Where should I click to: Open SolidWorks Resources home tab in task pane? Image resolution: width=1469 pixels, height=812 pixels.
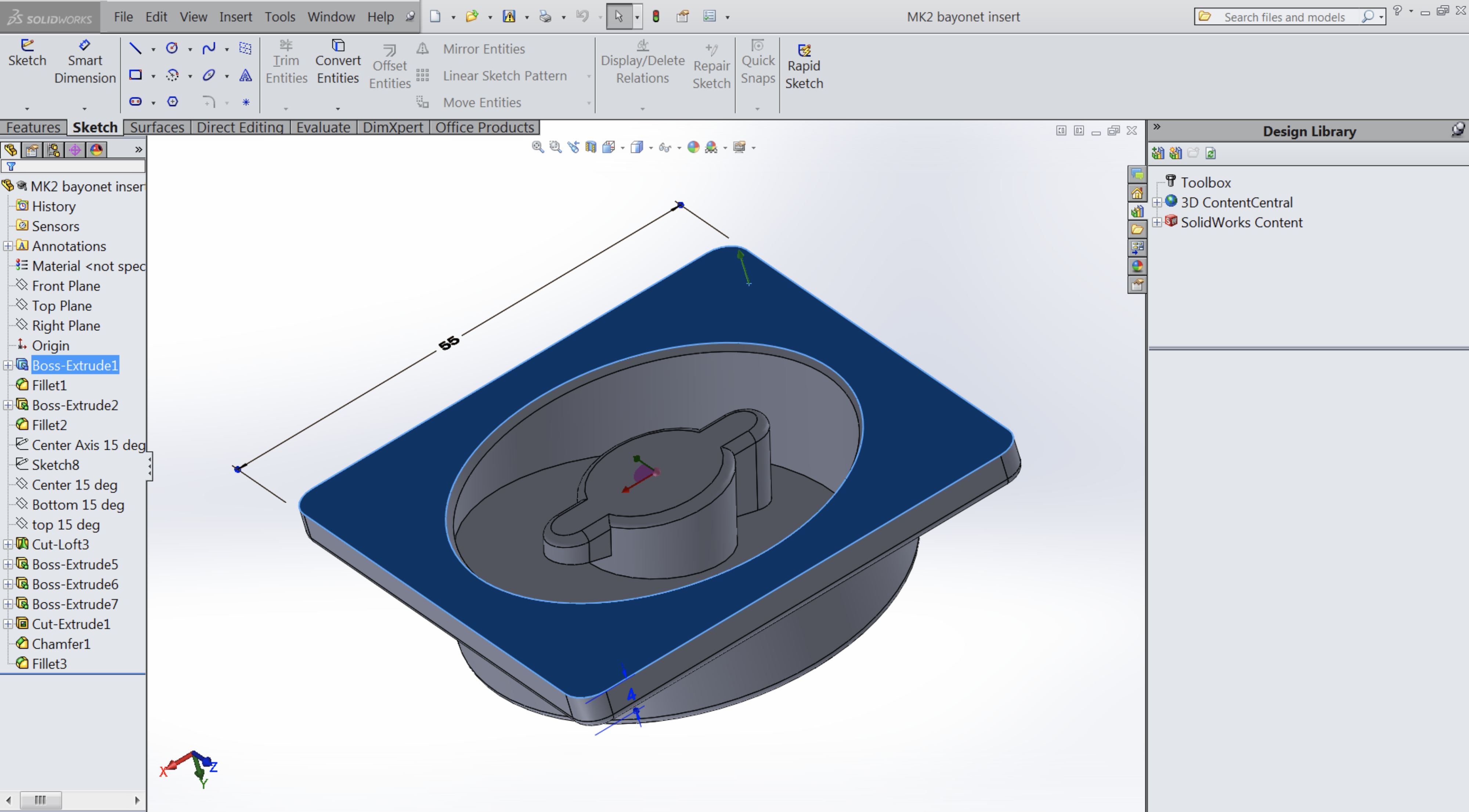click(x=1137, y=193)
